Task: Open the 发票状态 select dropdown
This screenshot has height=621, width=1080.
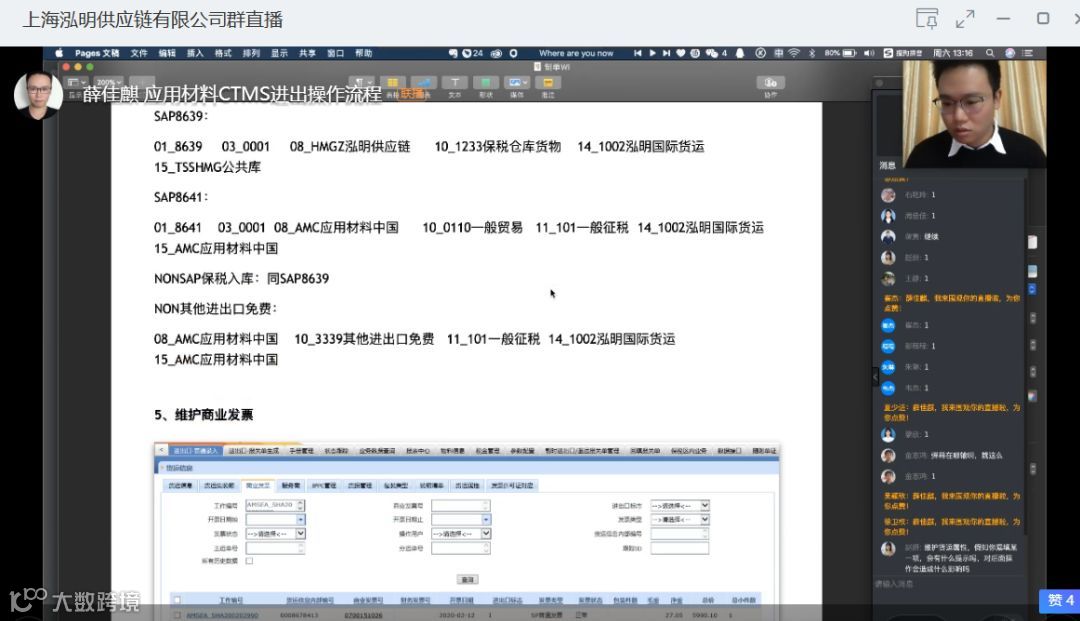Action: coord(276,534)
